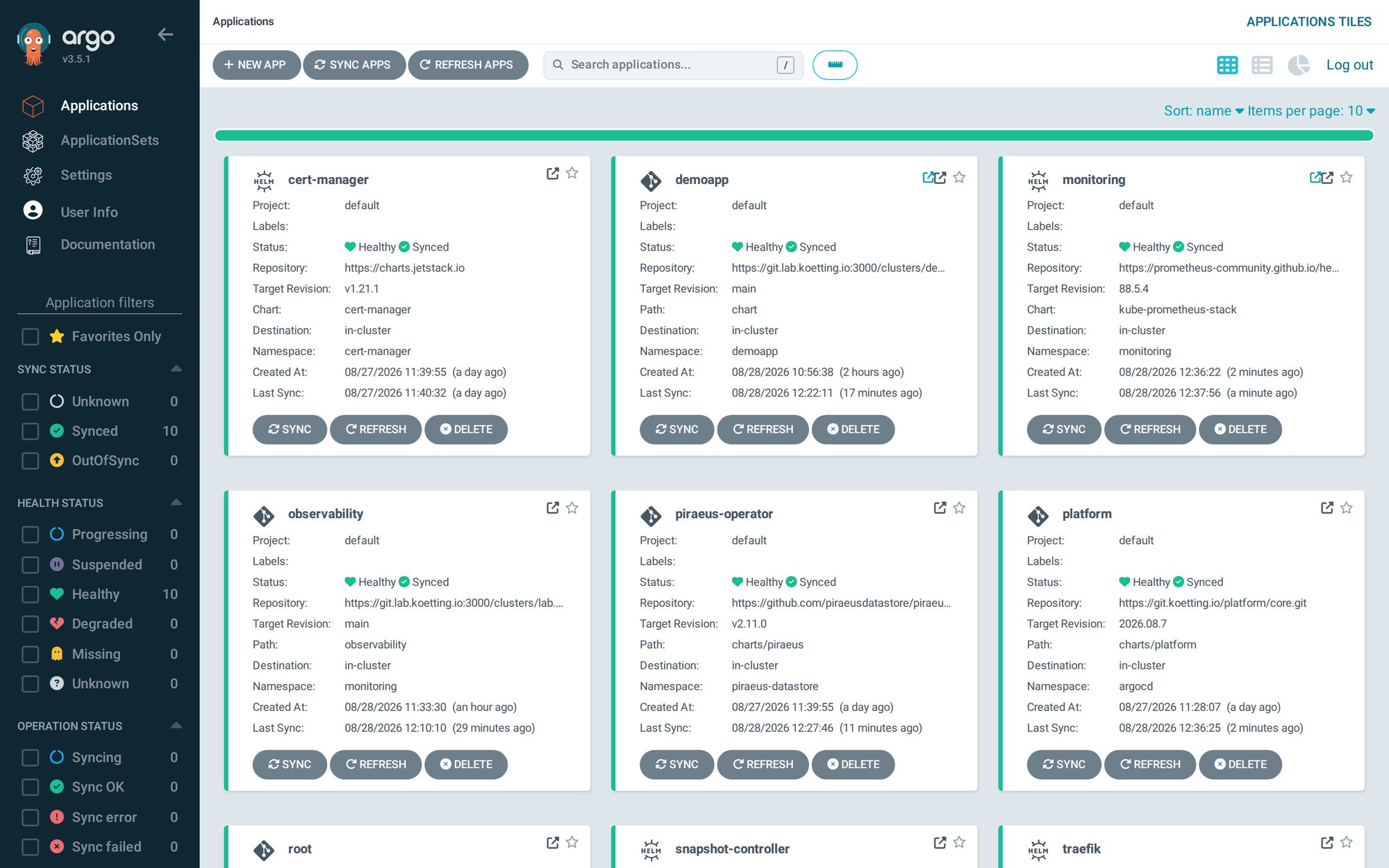Check the Suspended health filter
Image resolution: width=1389 pixels, height=868 pixels.
31,565
